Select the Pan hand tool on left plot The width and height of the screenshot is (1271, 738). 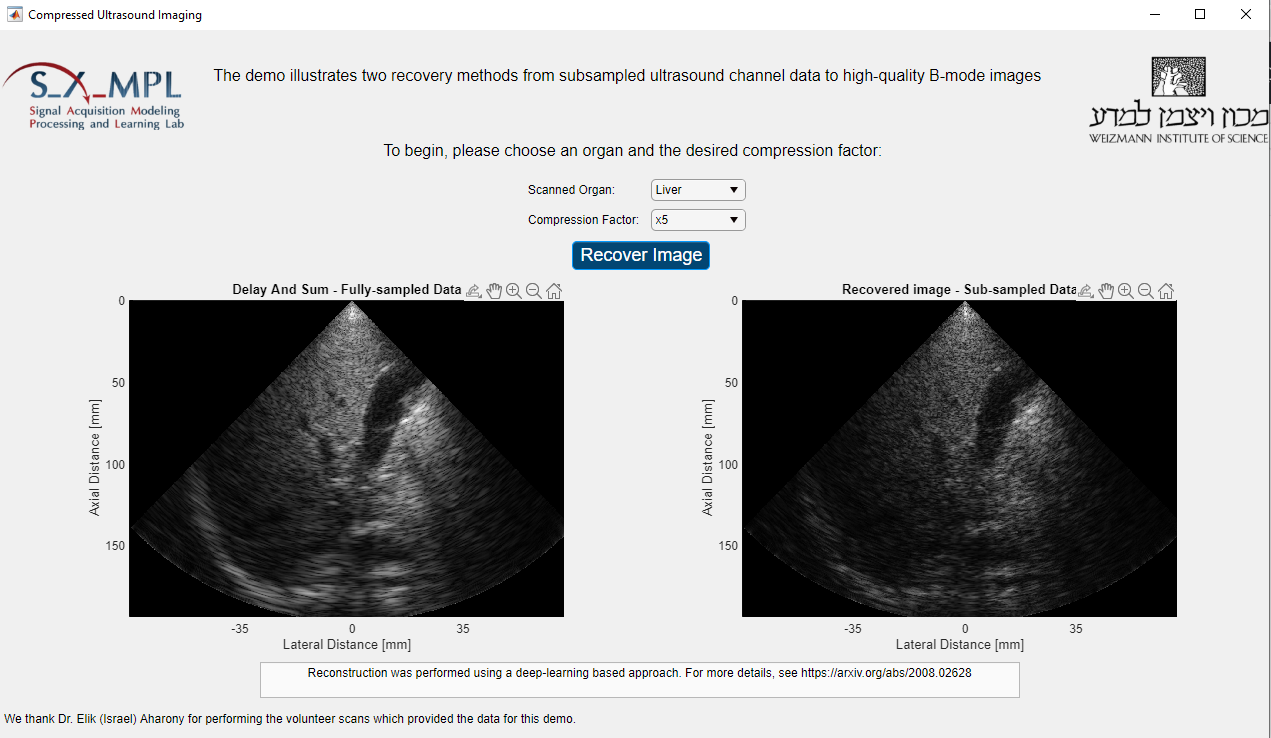pos(494,291)
